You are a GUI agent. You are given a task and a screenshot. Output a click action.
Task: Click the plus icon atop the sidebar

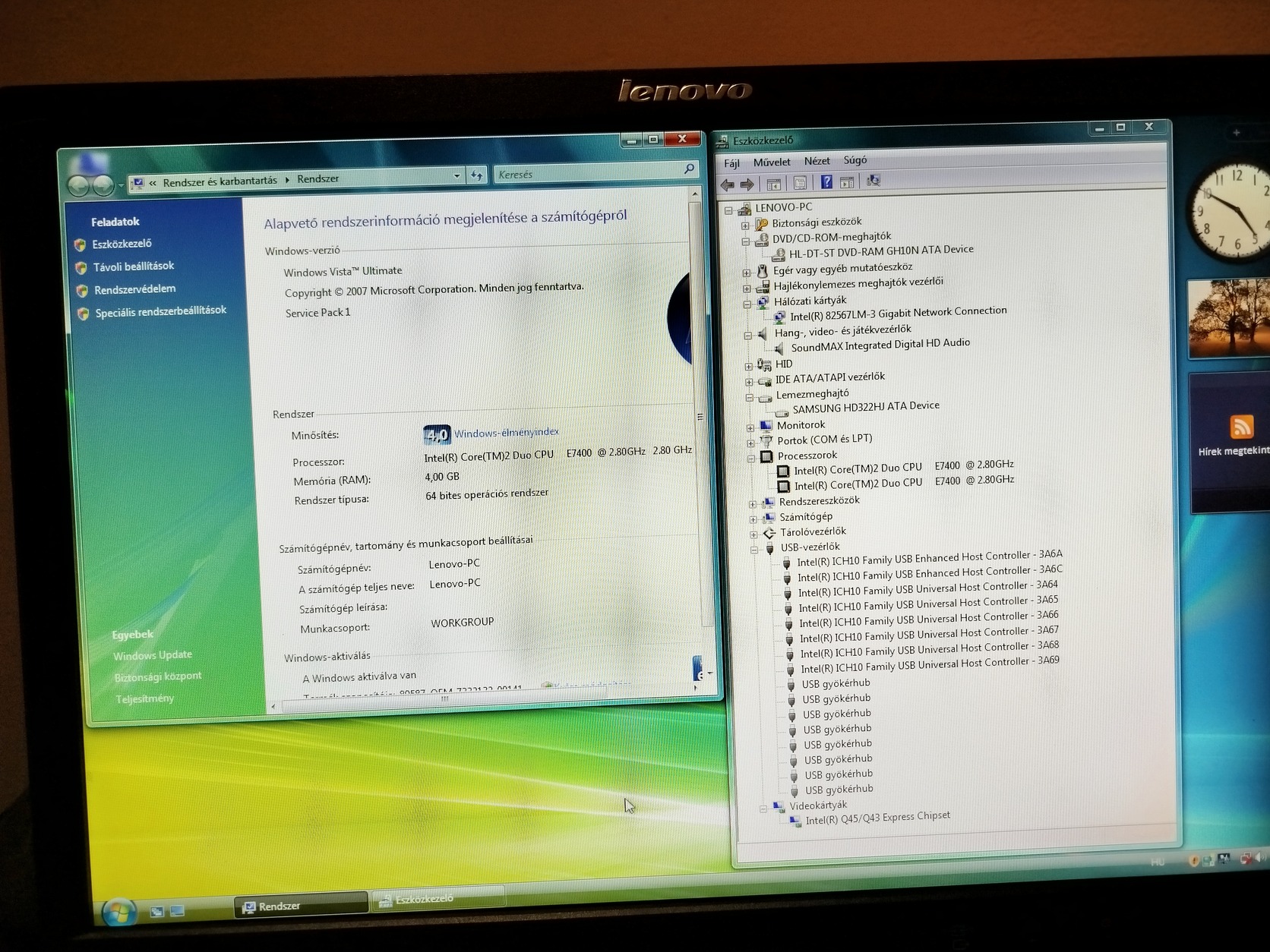(x=1236, y=133)
